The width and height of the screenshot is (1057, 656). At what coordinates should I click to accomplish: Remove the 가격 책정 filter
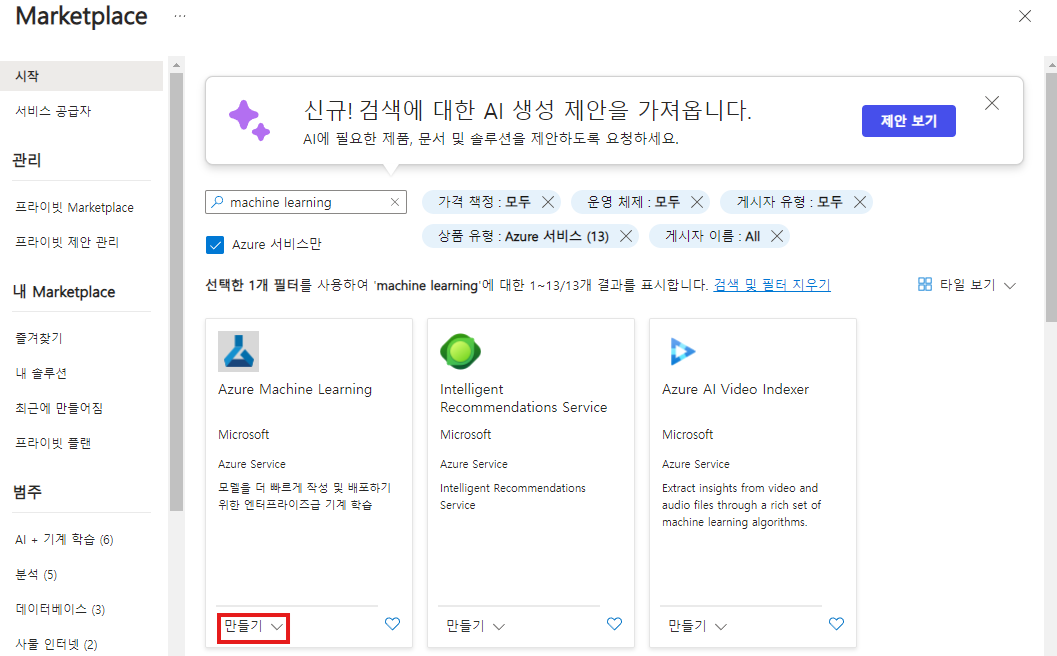click(548, 202)
